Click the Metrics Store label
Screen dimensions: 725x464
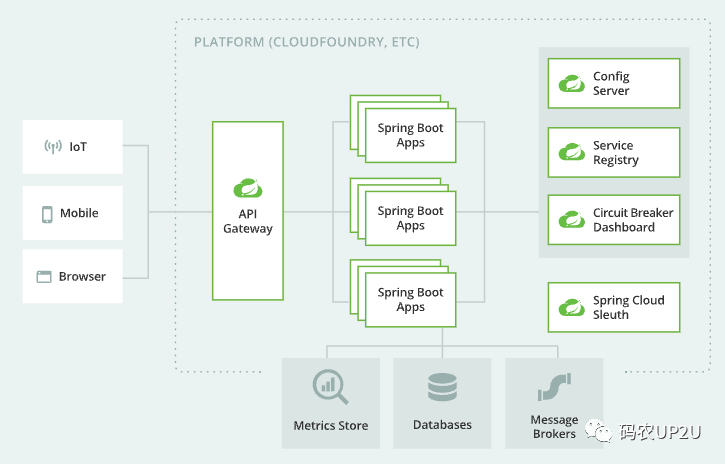[331, 425]
